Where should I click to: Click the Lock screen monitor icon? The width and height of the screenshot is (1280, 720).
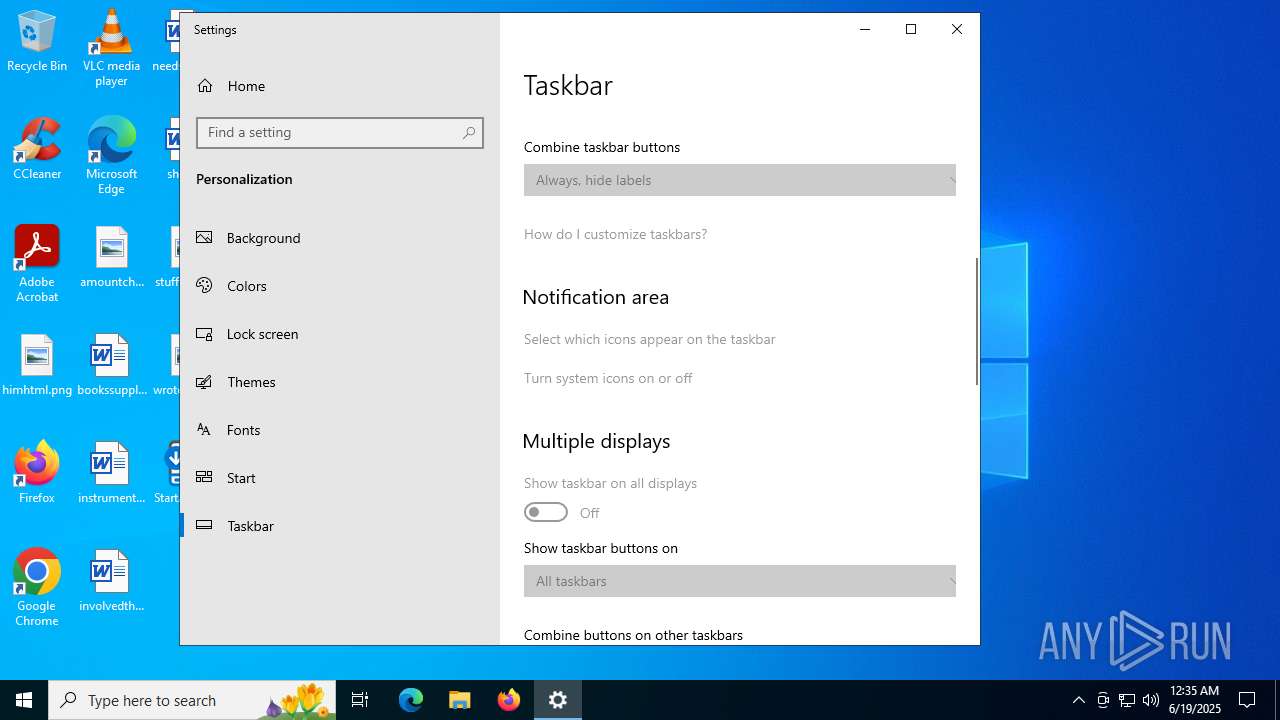tap(204, 334)
